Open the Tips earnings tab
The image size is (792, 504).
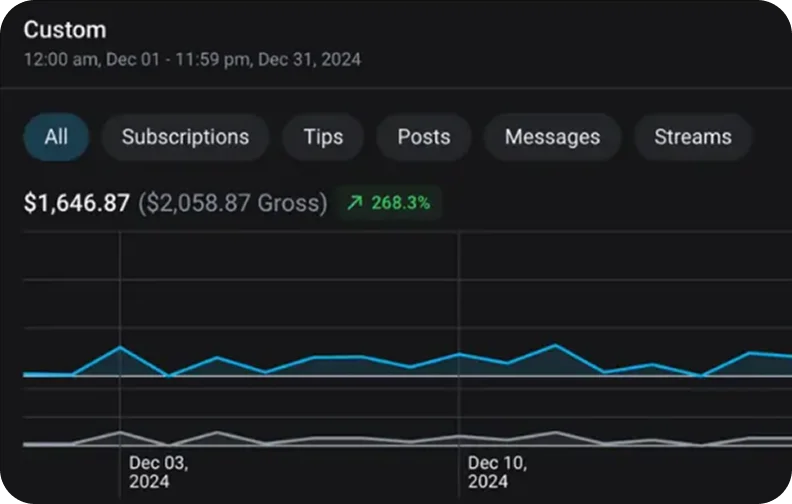point(323,137)
